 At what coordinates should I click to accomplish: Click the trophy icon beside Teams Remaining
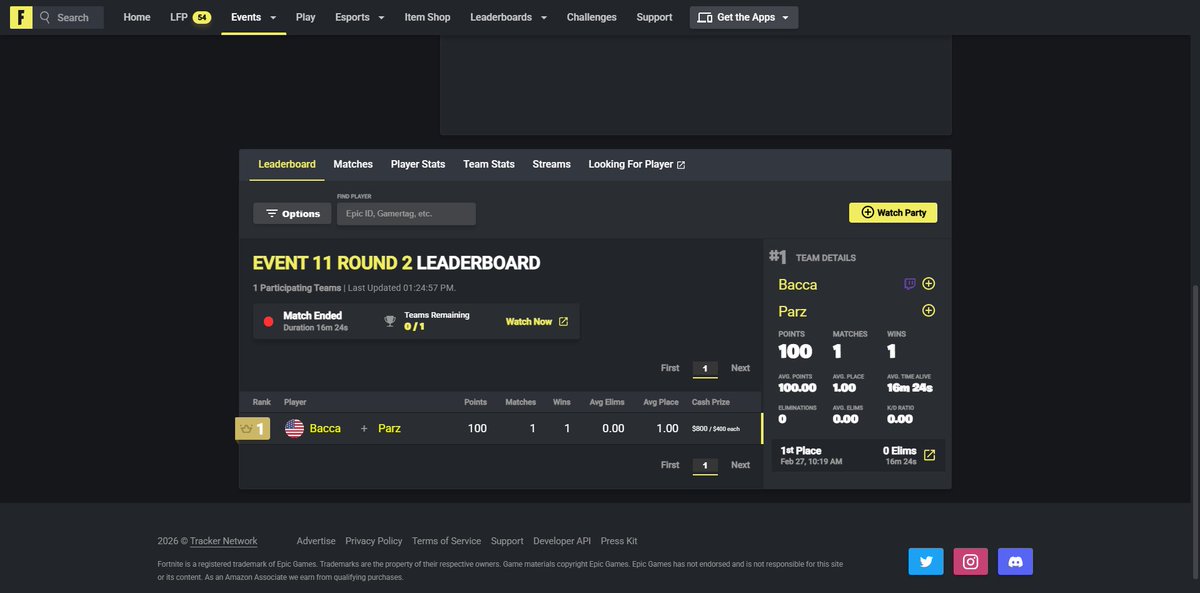[x=390, y=321]
